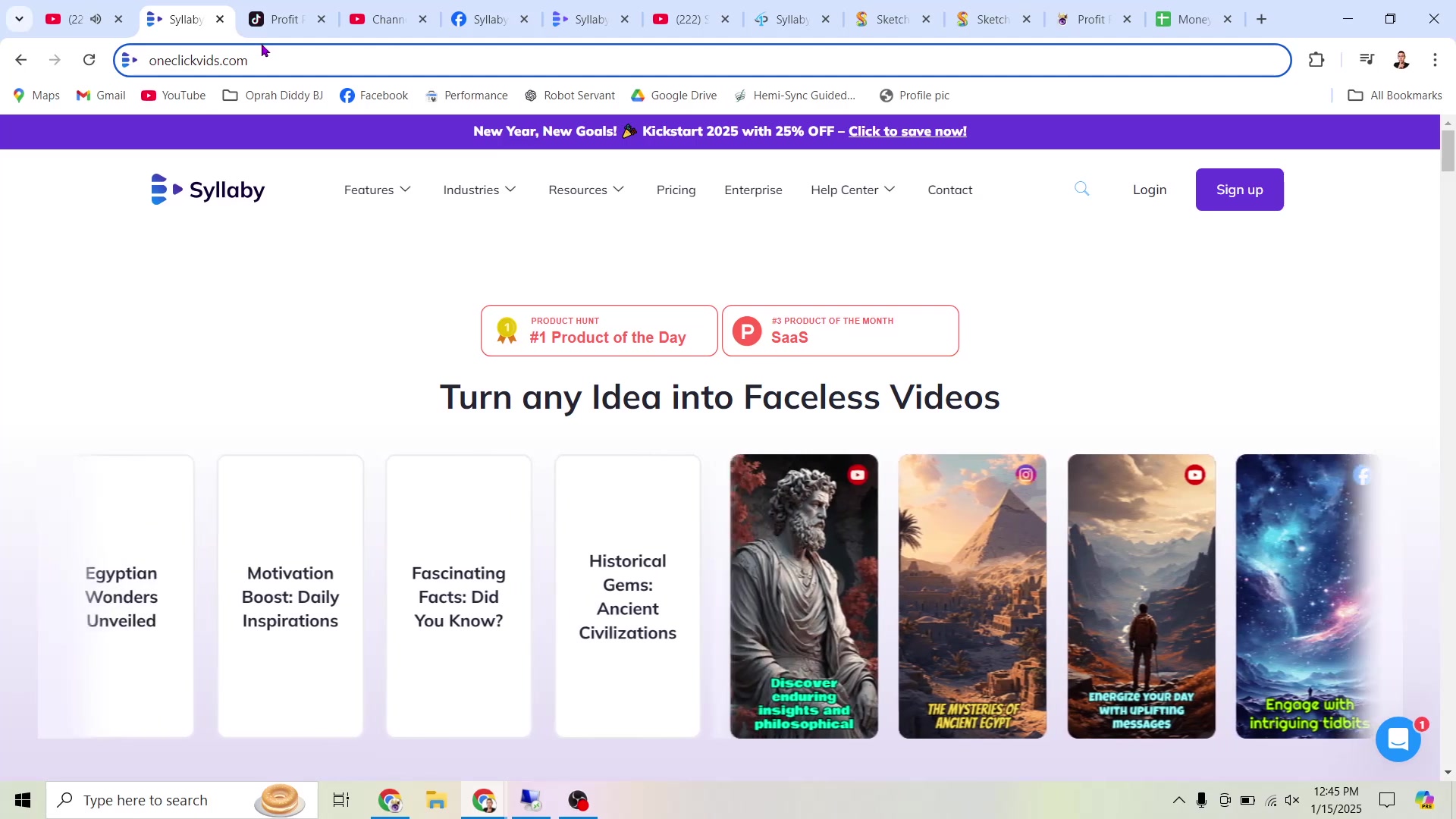Open the notifications center icon
The width and height of the screenshot is (1456, 819).
1387,800
